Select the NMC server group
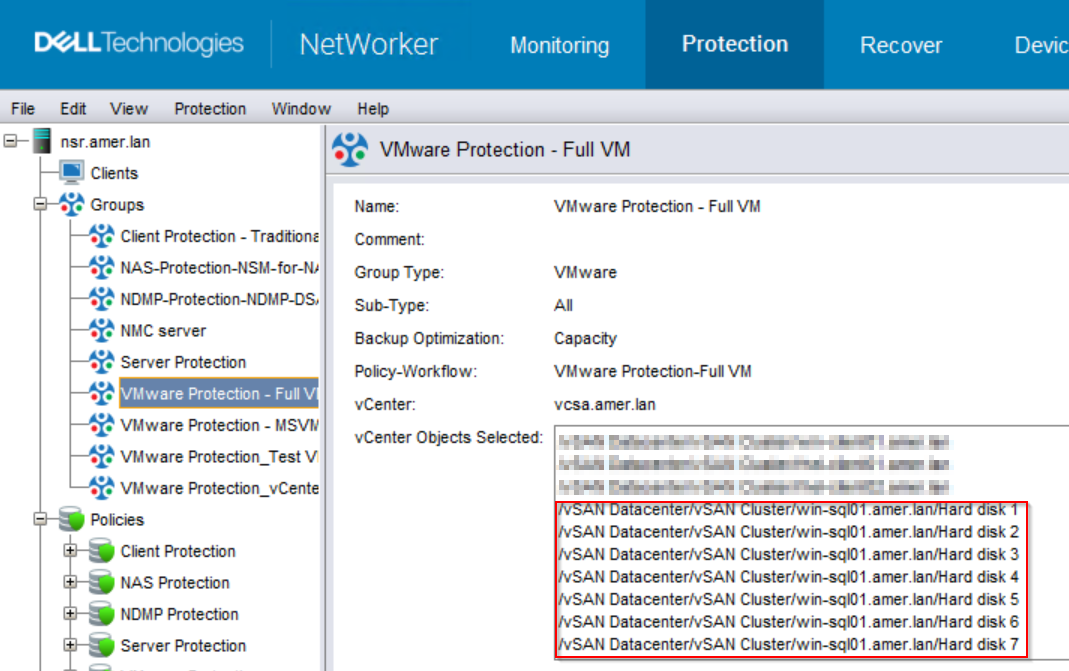1069x671 pixels. point(163,331)
